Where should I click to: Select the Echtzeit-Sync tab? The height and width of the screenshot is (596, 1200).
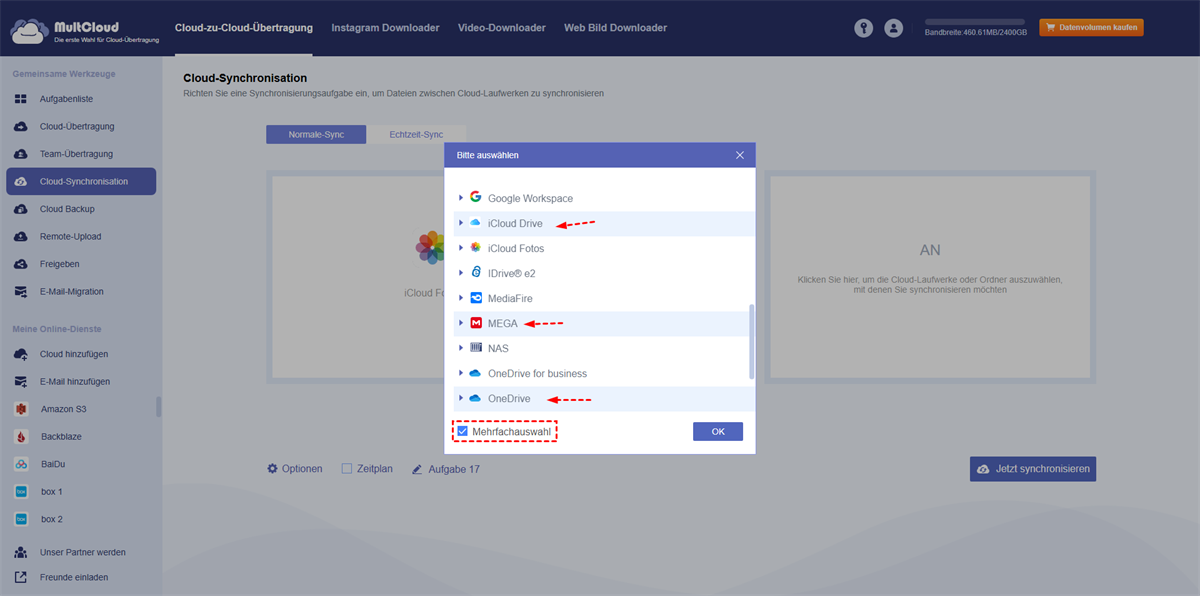tap(416, 134)
